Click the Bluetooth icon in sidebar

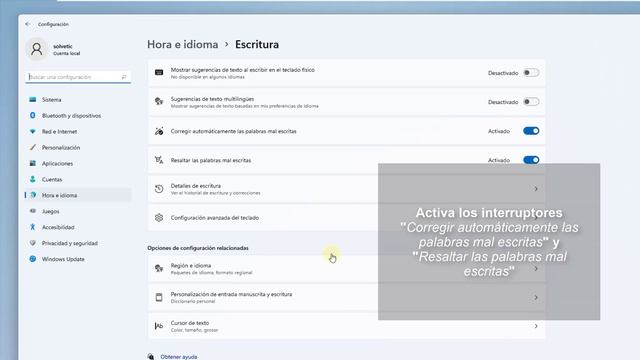(33, 116)
